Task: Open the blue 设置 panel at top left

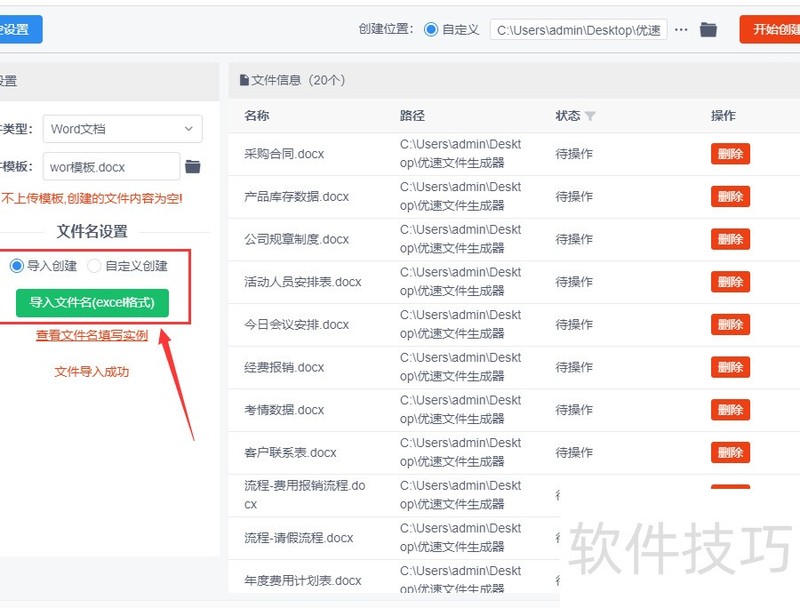Action: click(x=20, y=30)
